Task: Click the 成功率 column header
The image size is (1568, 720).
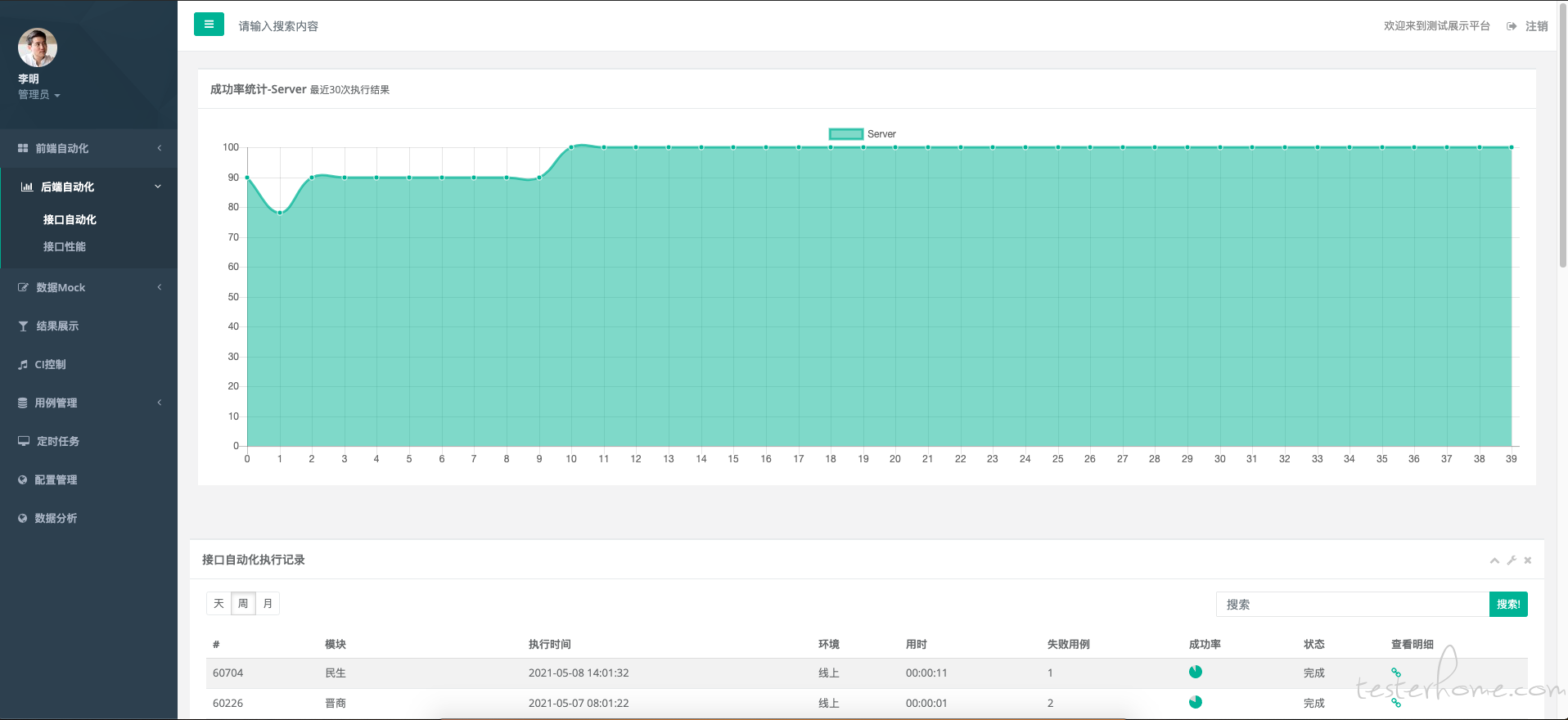Action: (x=1205, y=645)
